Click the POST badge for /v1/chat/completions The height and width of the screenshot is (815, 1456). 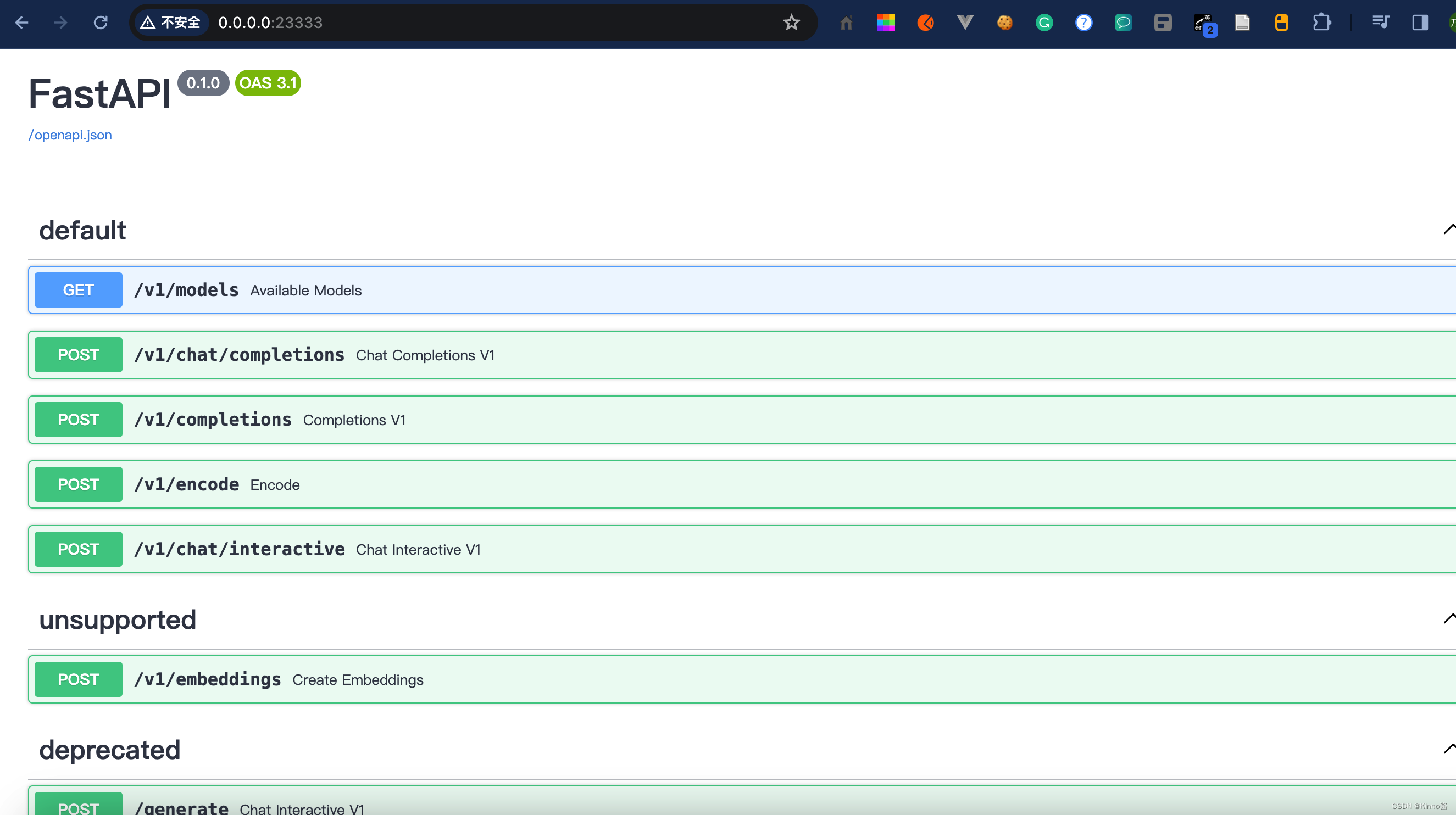79,355
